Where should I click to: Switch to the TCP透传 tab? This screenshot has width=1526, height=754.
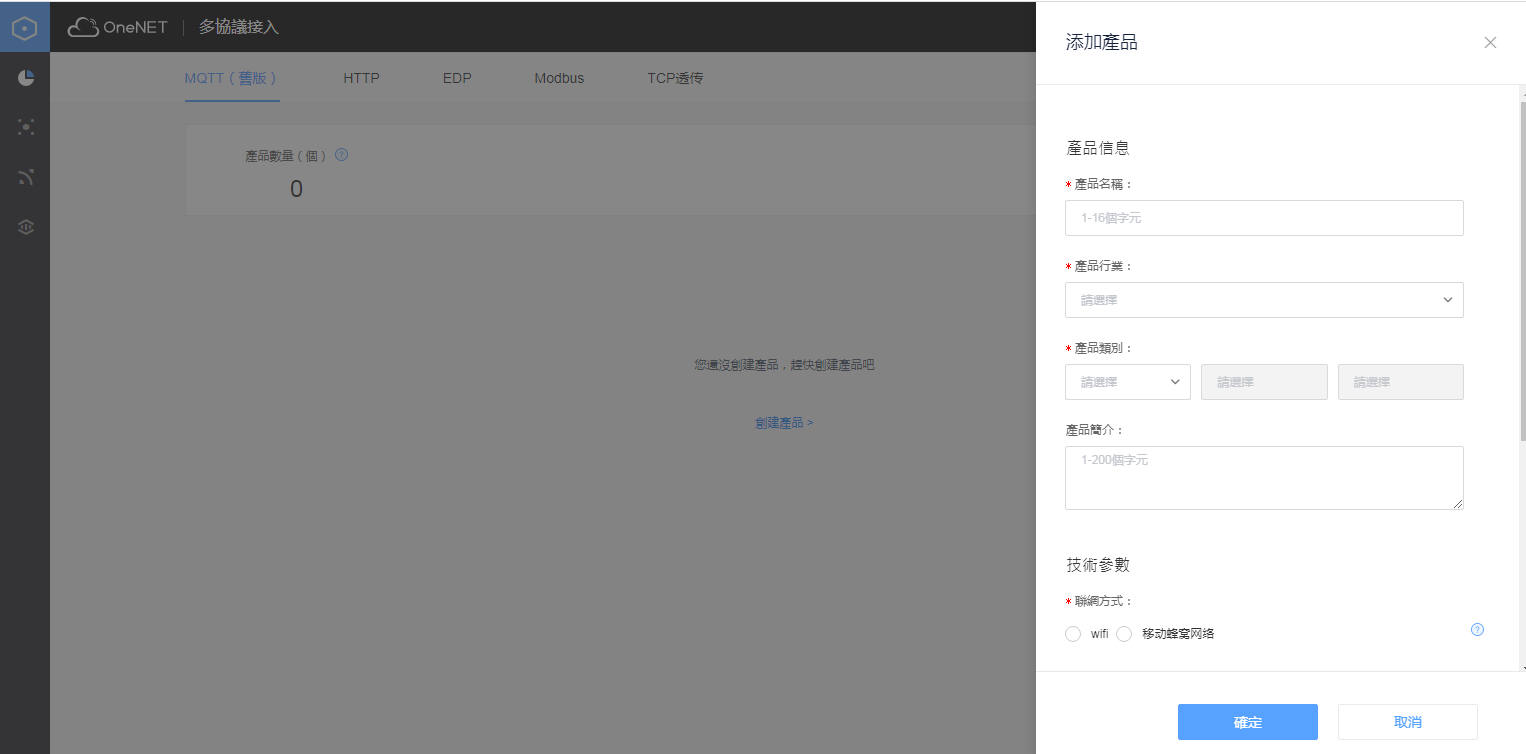(675, 78)
